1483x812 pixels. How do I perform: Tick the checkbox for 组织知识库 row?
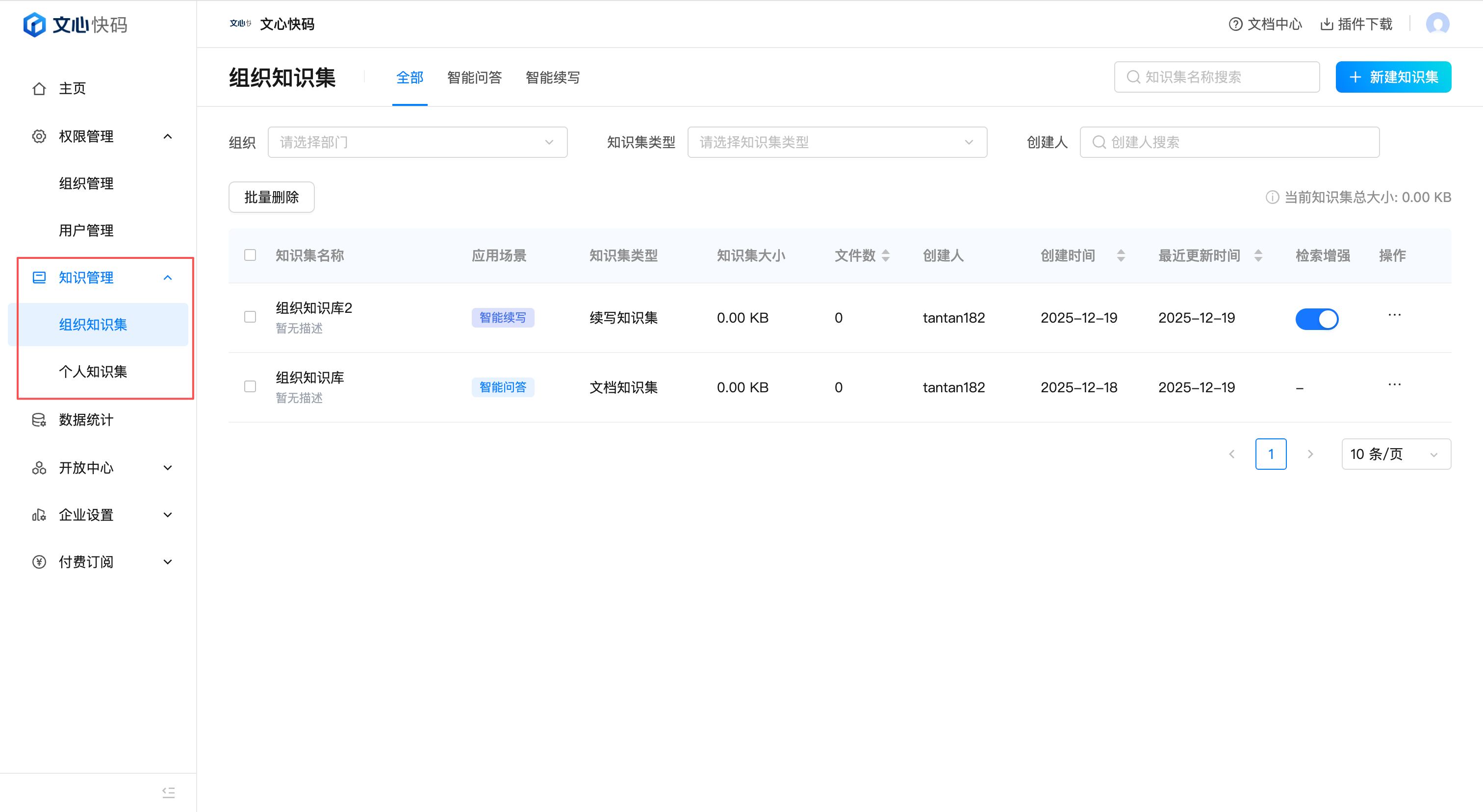pos(250,387)
